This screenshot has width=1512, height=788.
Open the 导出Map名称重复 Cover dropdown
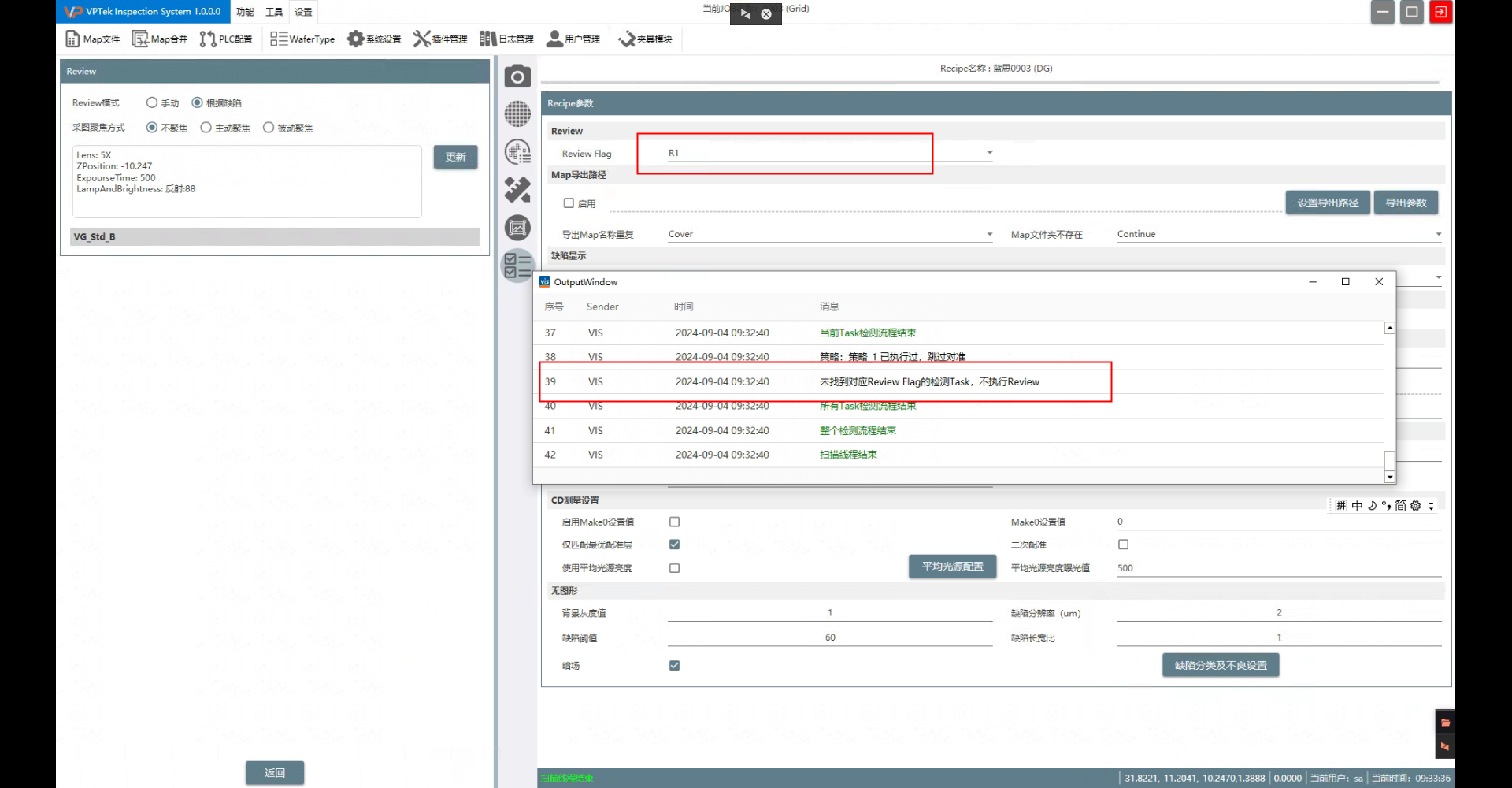830,234
